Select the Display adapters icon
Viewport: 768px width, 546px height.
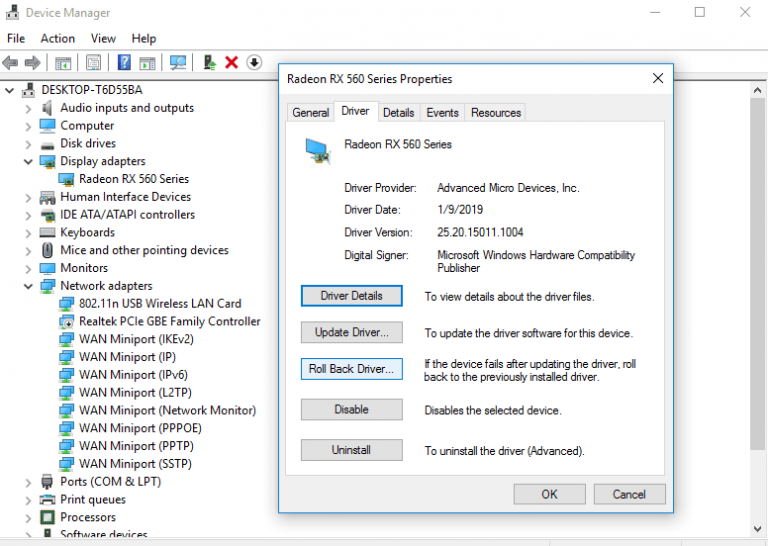(x=47, y=161)
